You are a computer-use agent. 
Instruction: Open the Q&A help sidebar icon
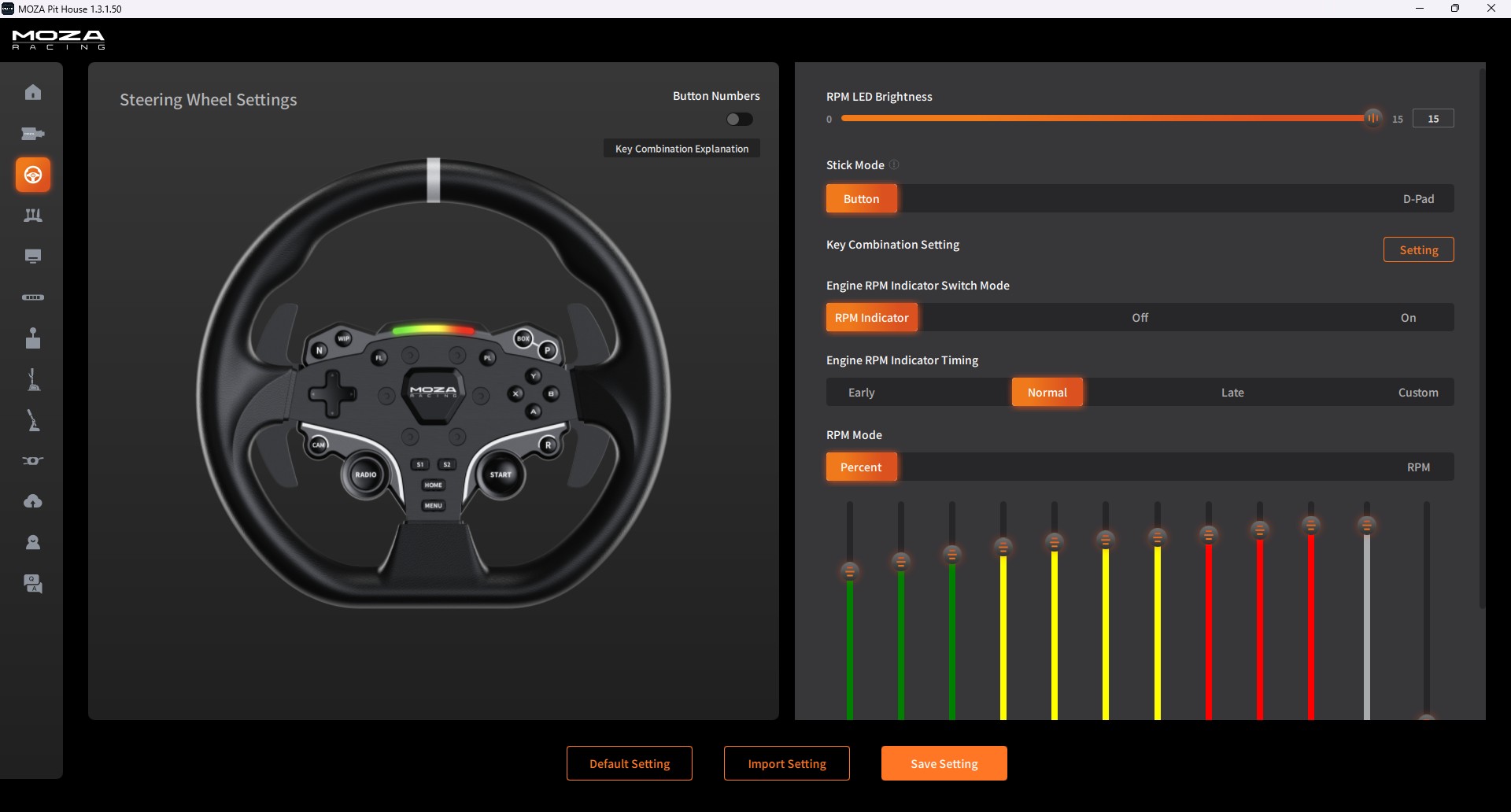coord(33,583)
